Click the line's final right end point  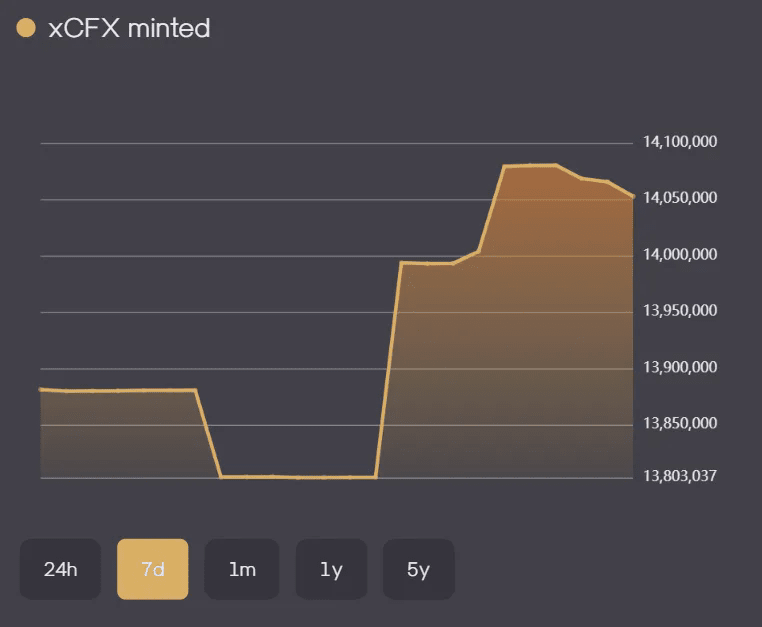[633, 196]
